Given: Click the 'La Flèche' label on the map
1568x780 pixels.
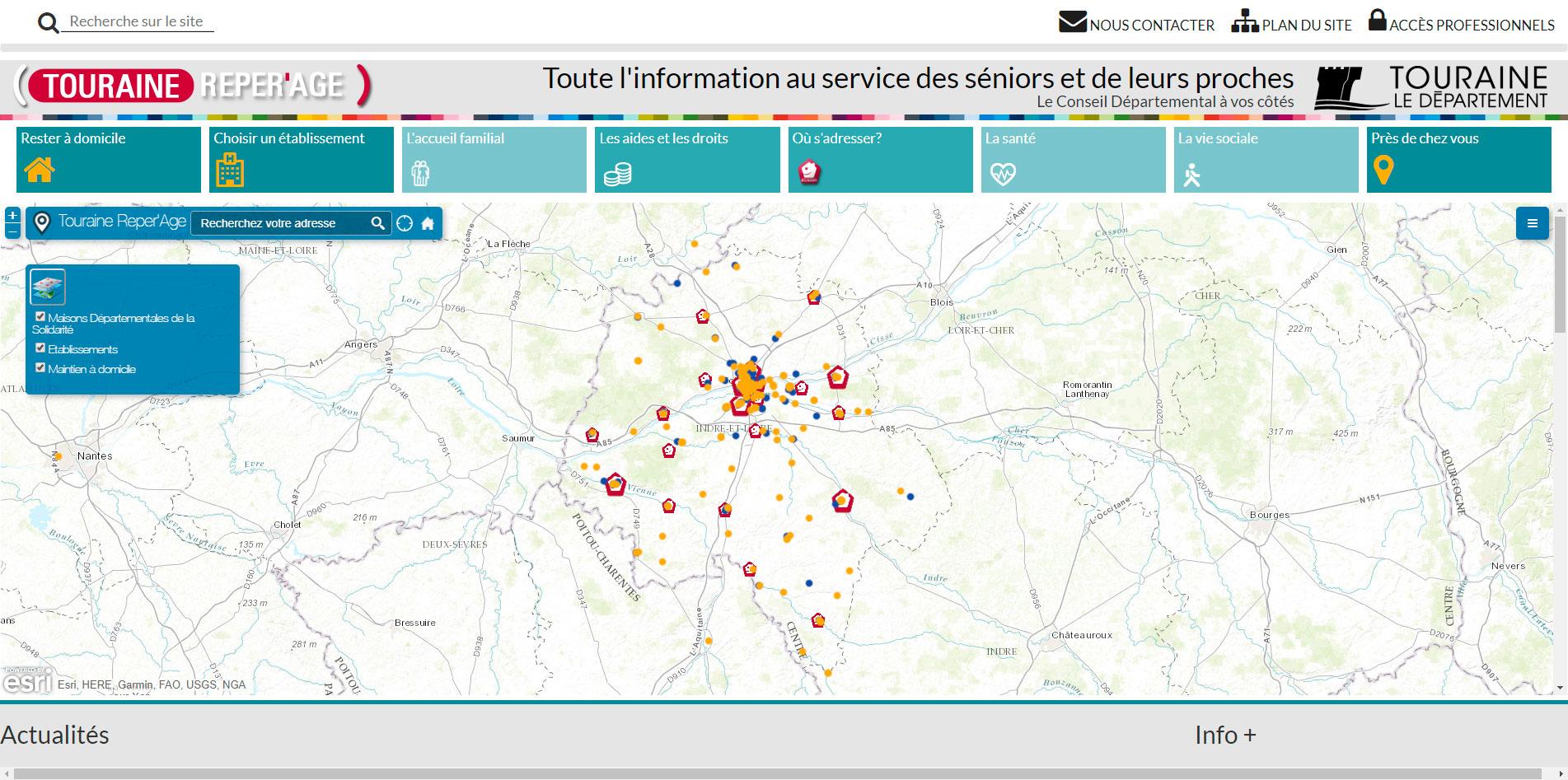Looking at the screenshot, I should point(508,244).
